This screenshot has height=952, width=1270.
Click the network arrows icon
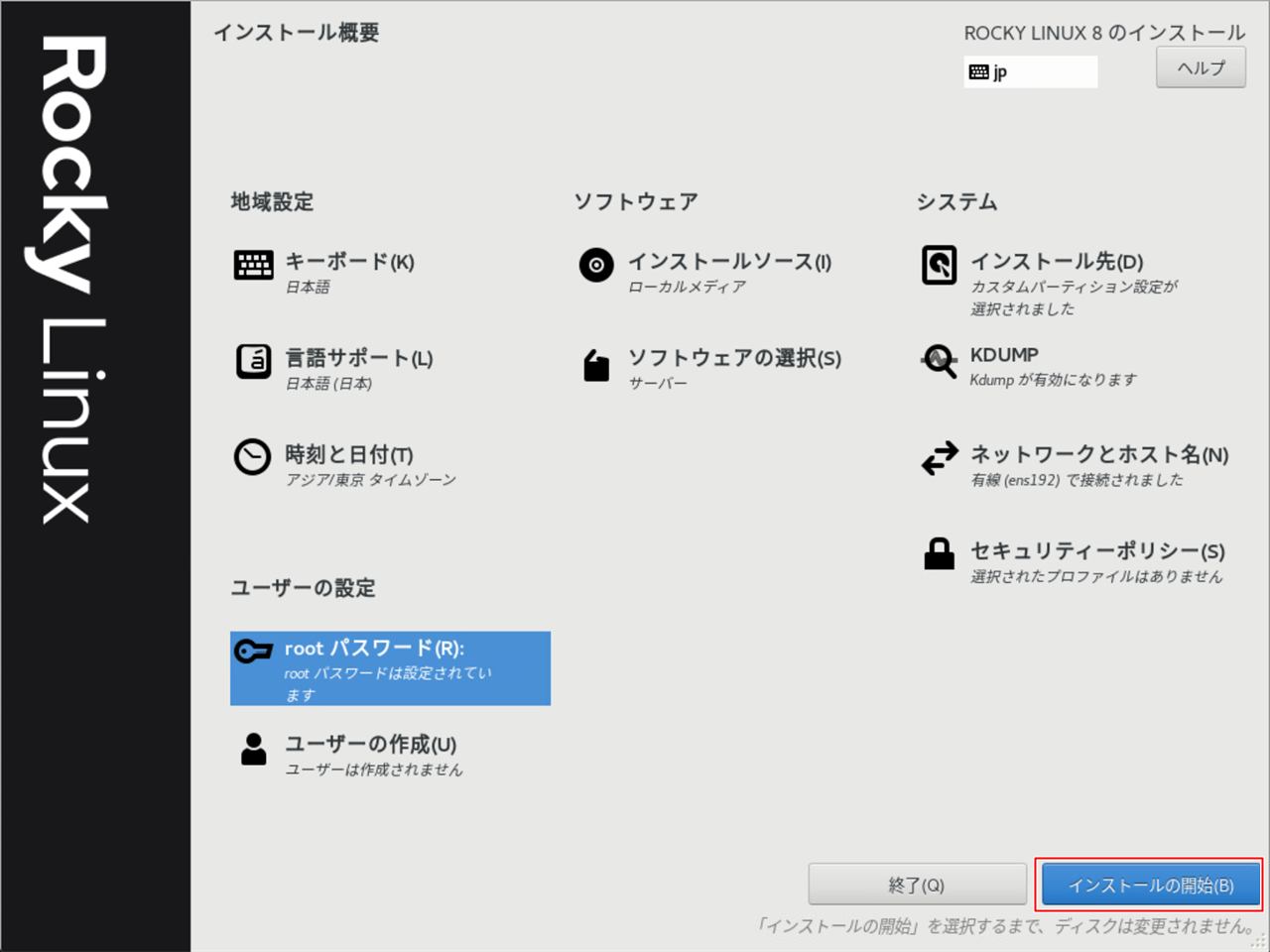click(x=939, y=457)
